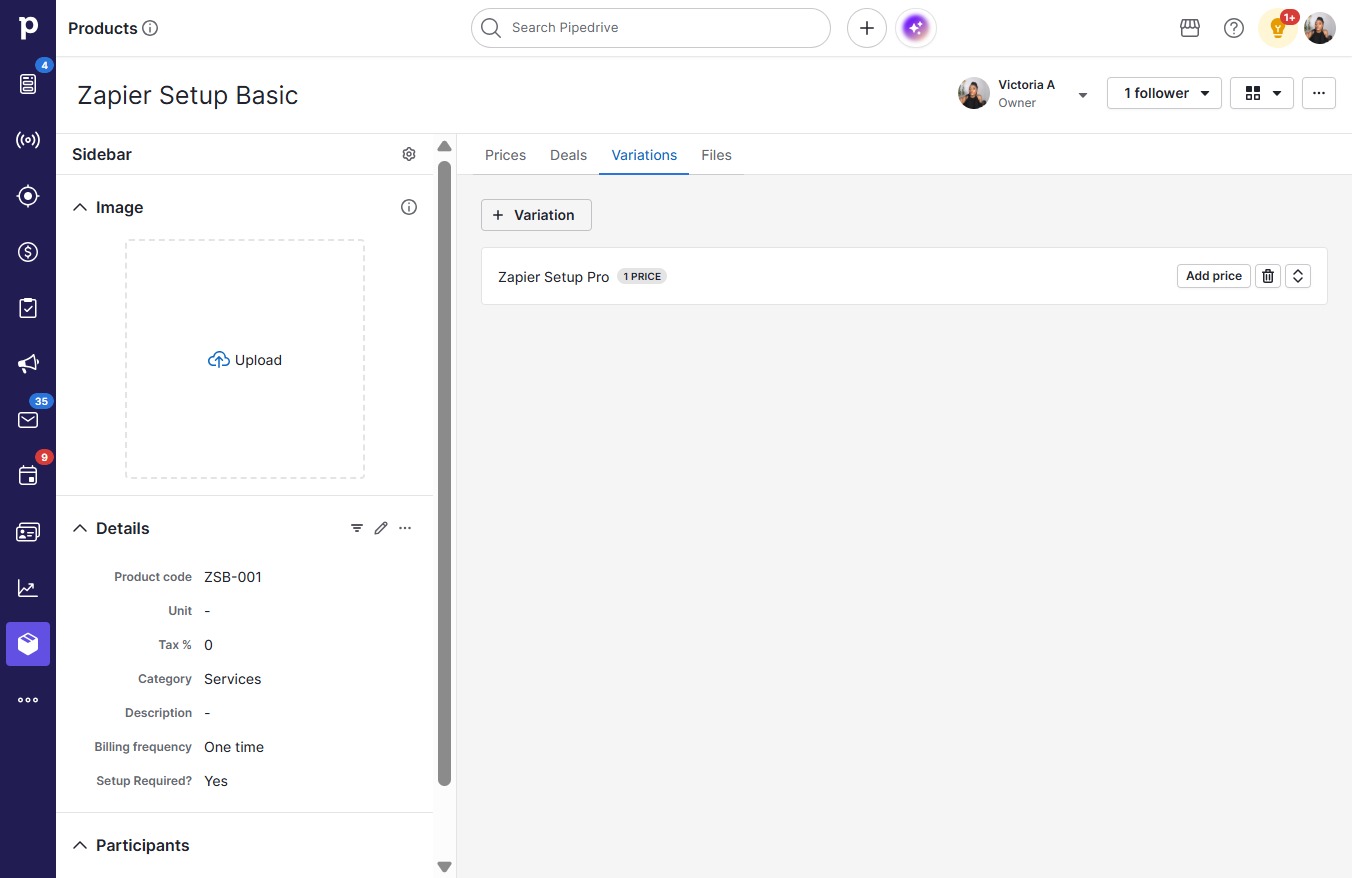Click the Product code value ZSB-001

233,577
